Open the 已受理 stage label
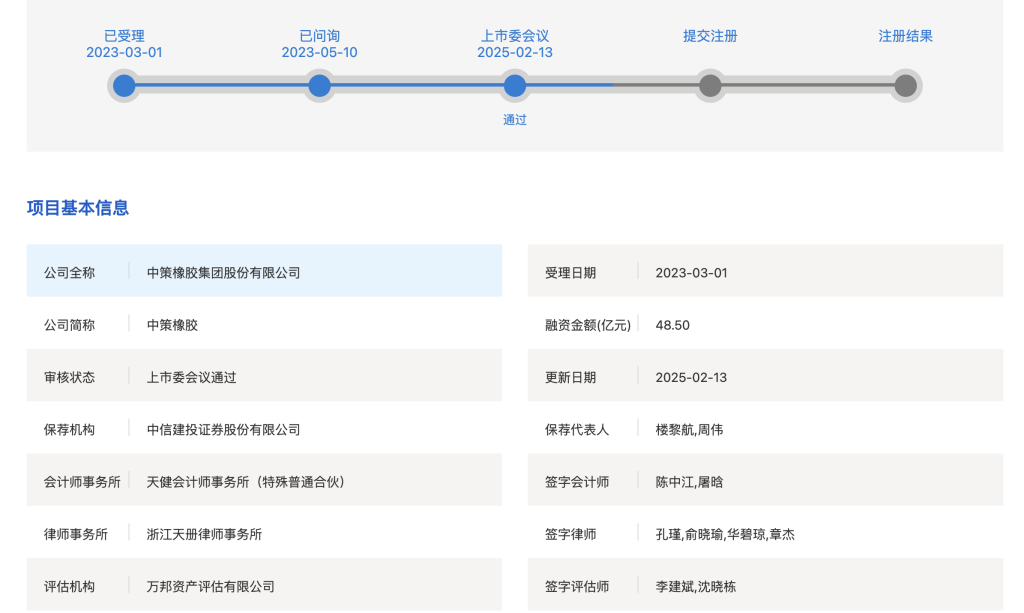Screen dimensions: 1024x613 [x=122, y=35]
